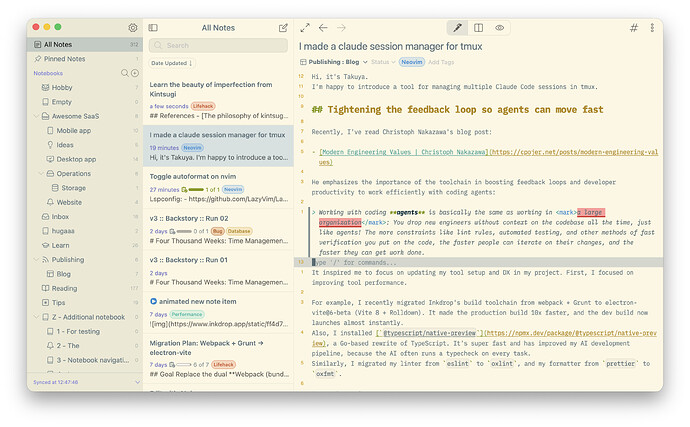This screenshot has height=427, width=690.
Task: Open the Toggle autoformat on nvim note
Action: [218, 188]
